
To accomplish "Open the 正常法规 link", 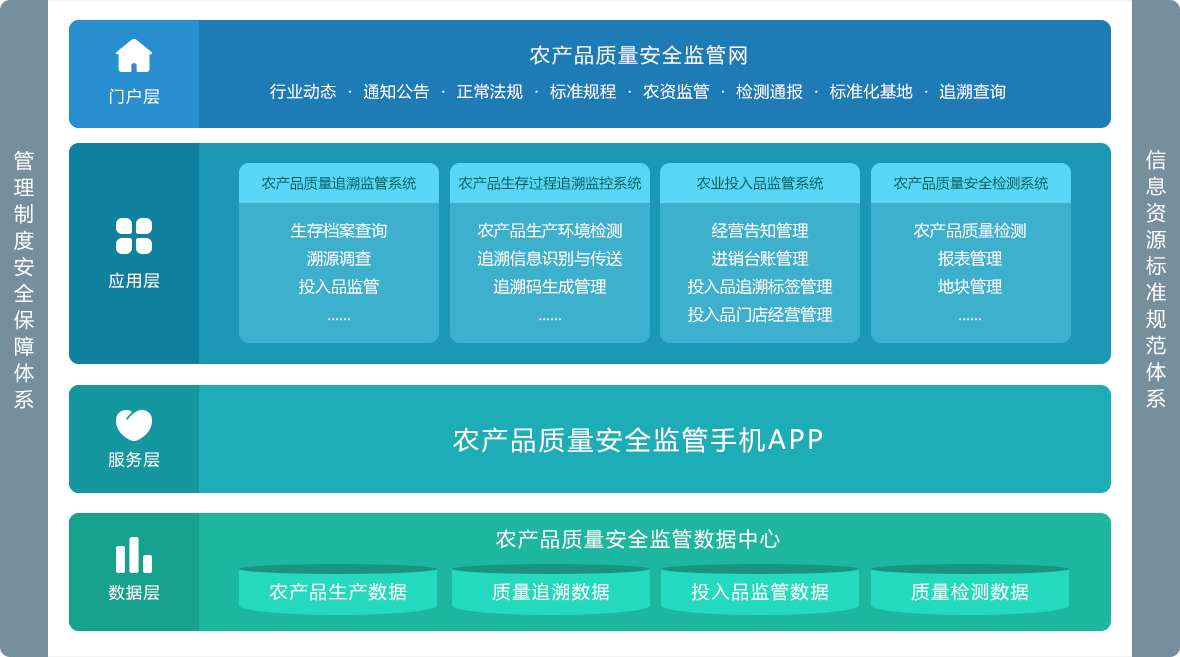I will (x=489, y=92).
